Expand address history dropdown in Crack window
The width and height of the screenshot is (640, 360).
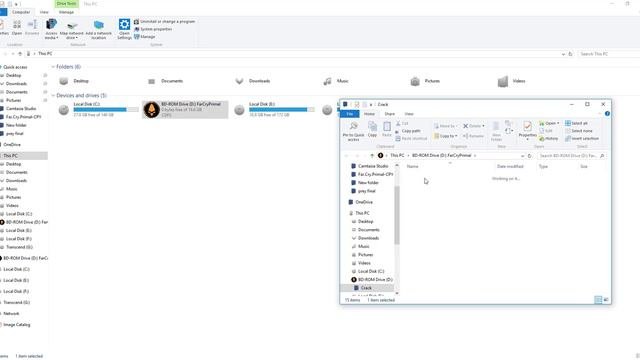point(522,156)
